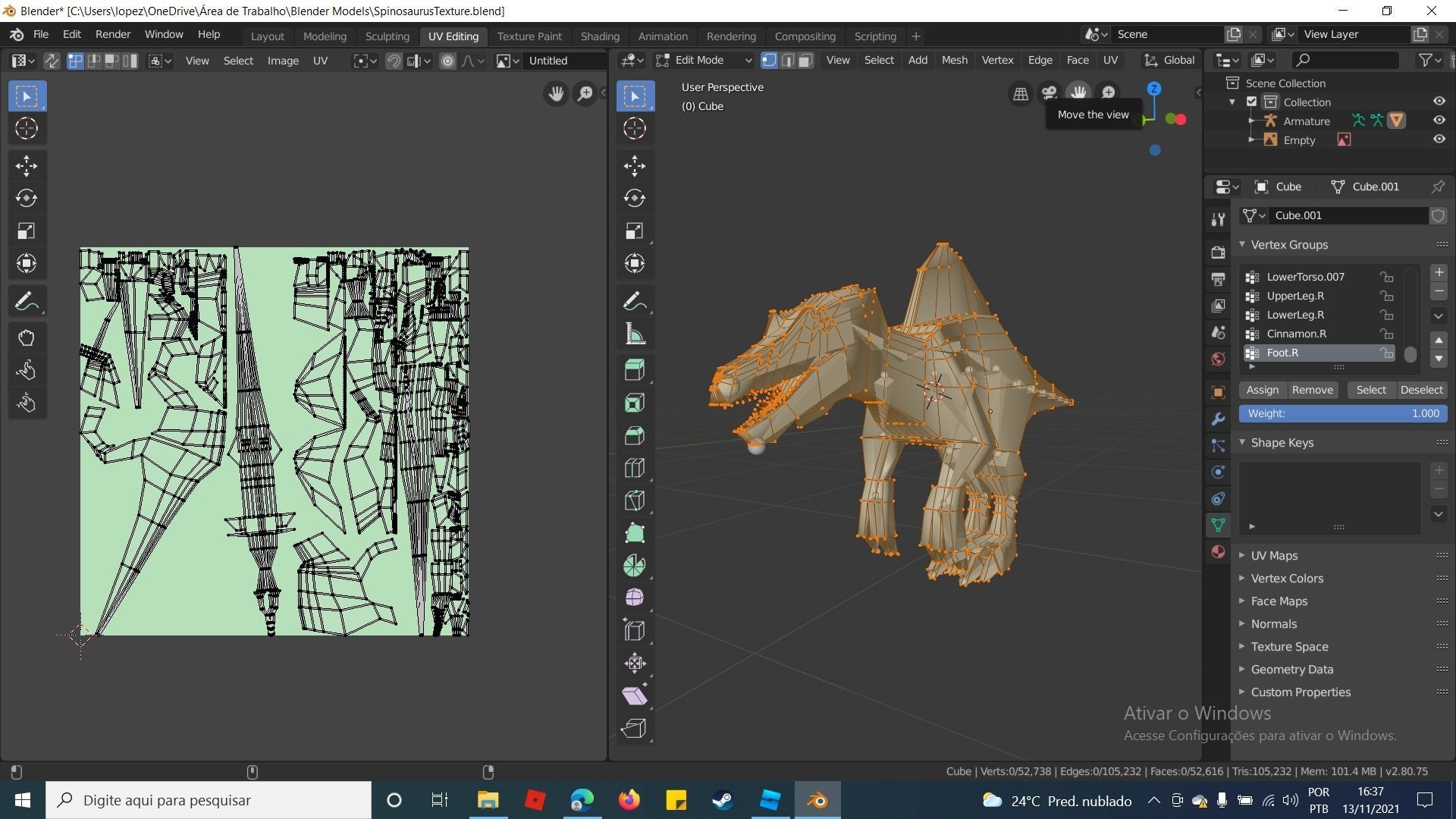Open the Image menu in the UV editor
This screenshot has width=1456, height=819.
tap(283, 61)
